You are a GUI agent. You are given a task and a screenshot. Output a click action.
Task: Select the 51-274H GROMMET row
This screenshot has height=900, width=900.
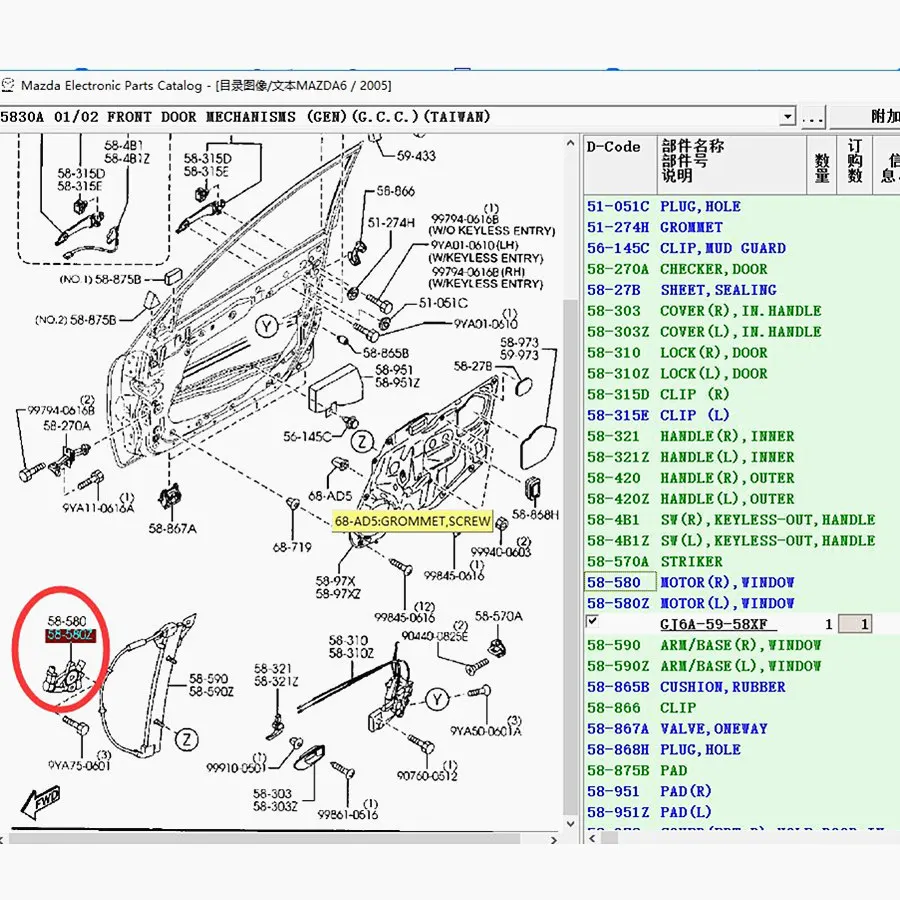coord(742,227)
